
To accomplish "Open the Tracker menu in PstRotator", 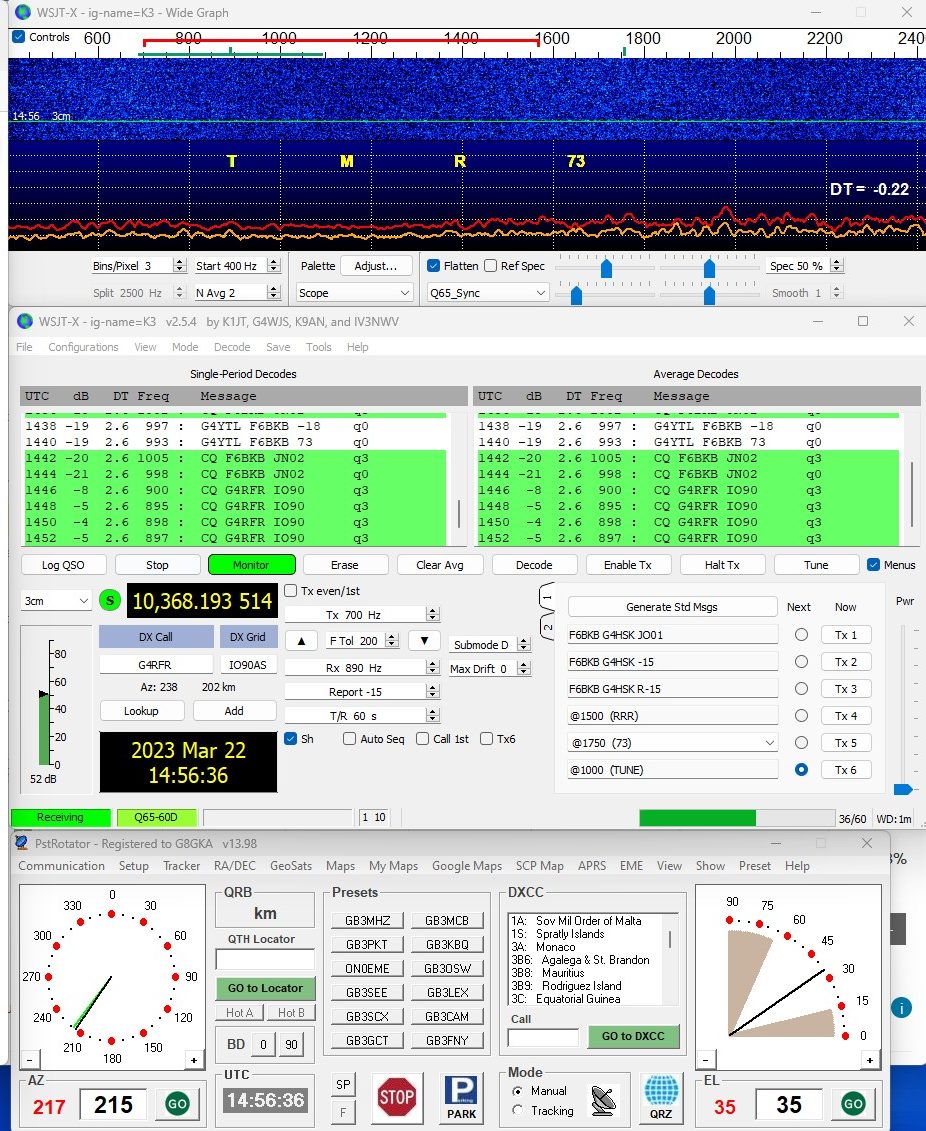I will [x=182, y=866].
